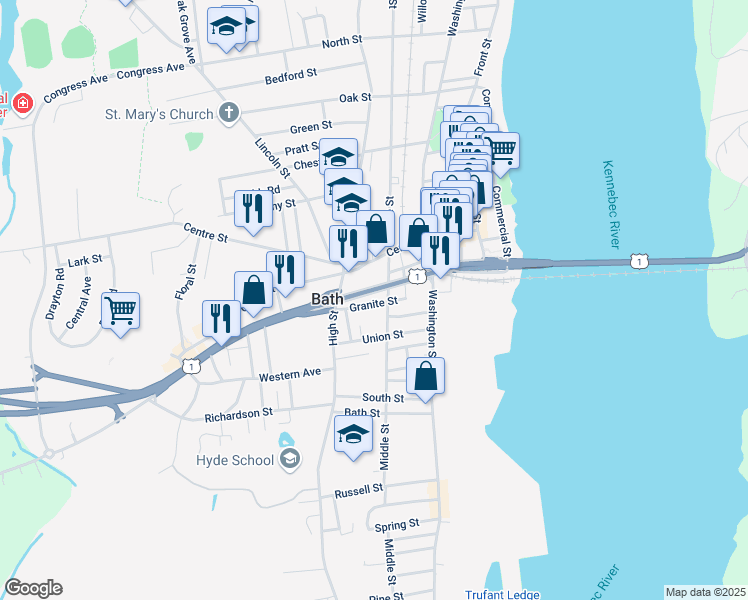Click the Russell St street label
This screenshot has height=600, width=748.
[x=359, y=491]
